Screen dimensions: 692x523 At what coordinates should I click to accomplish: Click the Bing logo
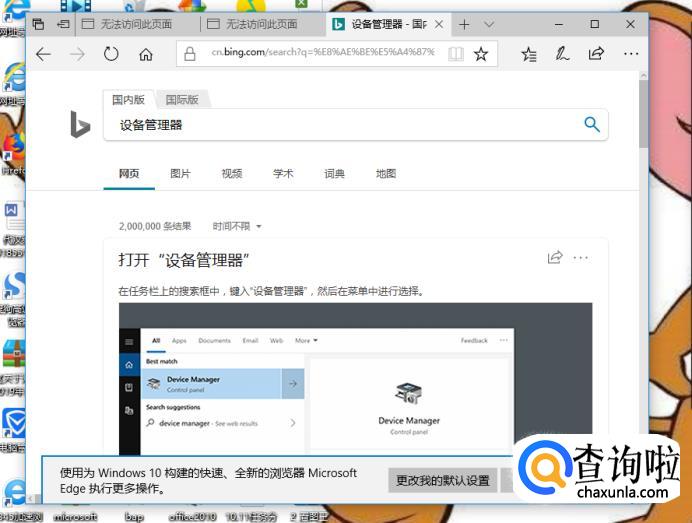pyautogui.click(x=80, y=124)
